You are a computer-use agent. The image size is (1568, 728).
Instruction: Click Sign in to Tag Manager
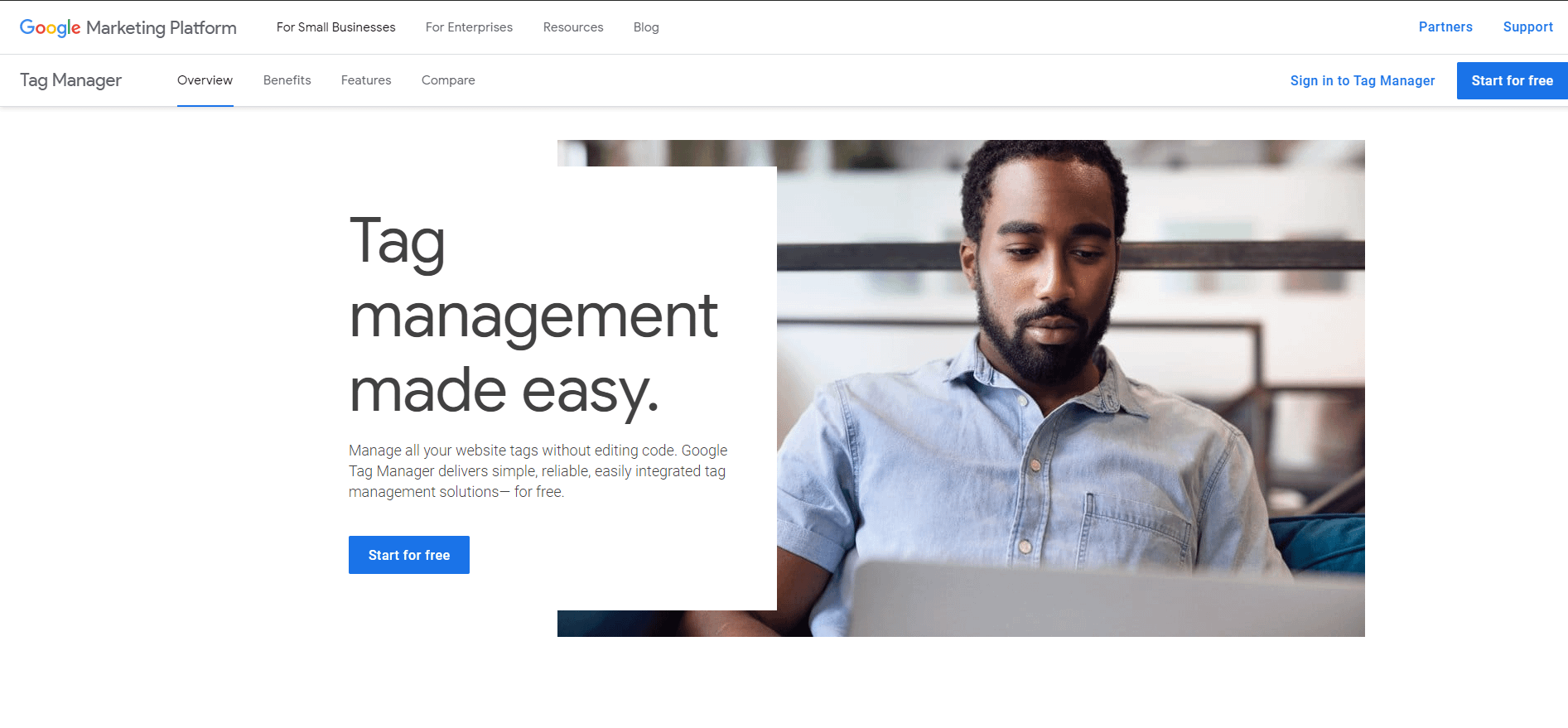[x=1363, y=80]
